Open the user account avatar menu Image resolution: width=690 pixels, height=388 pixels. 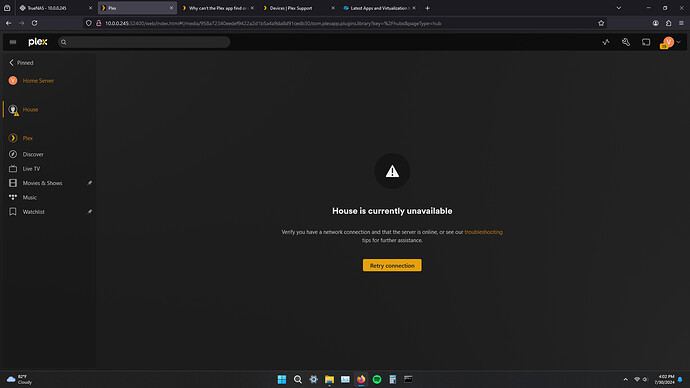pyautogui.click(x=669, y=42)
